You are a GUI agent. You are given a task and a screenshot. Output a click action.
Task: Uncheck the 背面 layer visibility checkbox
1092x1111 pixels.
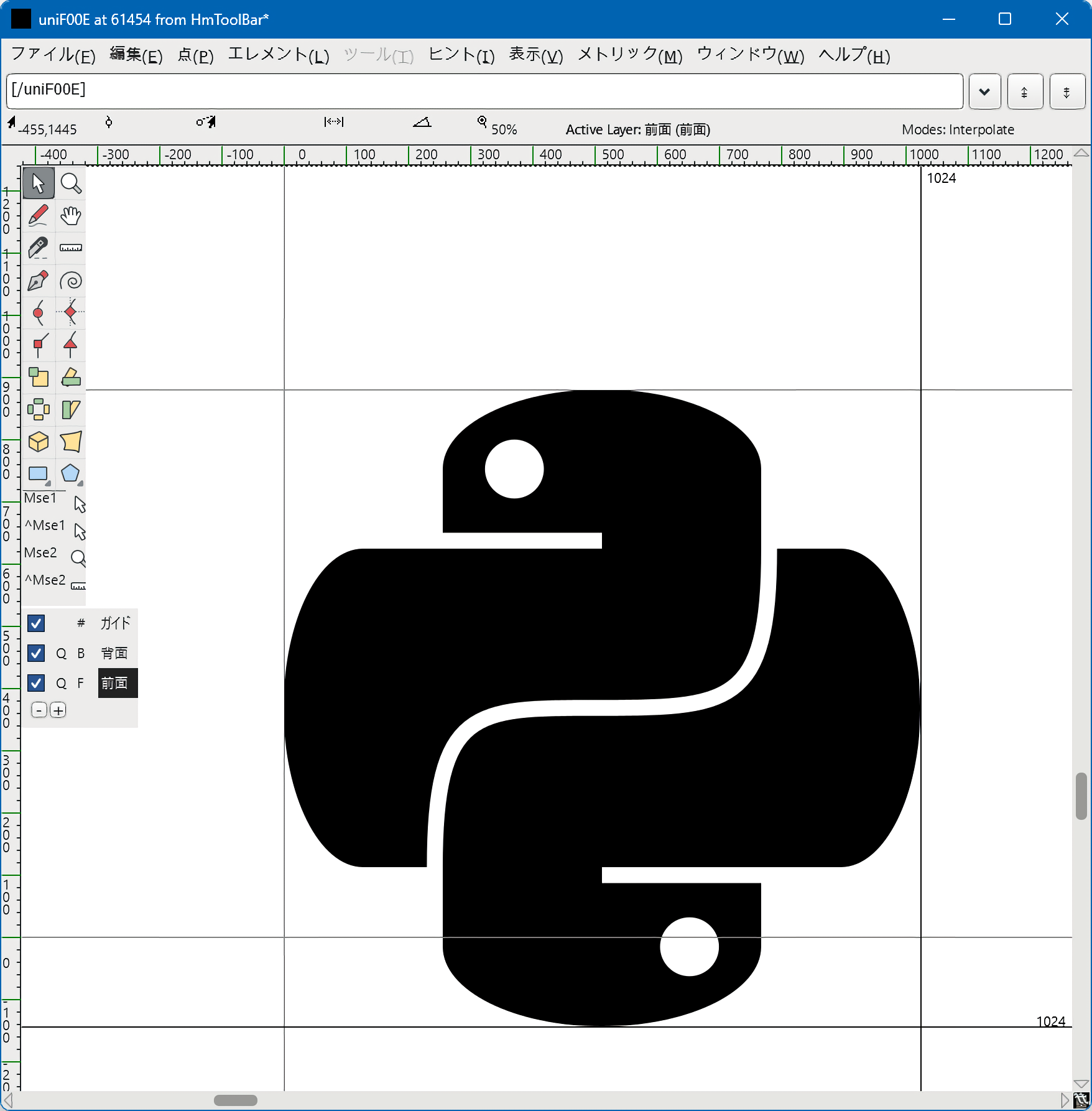click(x=36, y=653)
